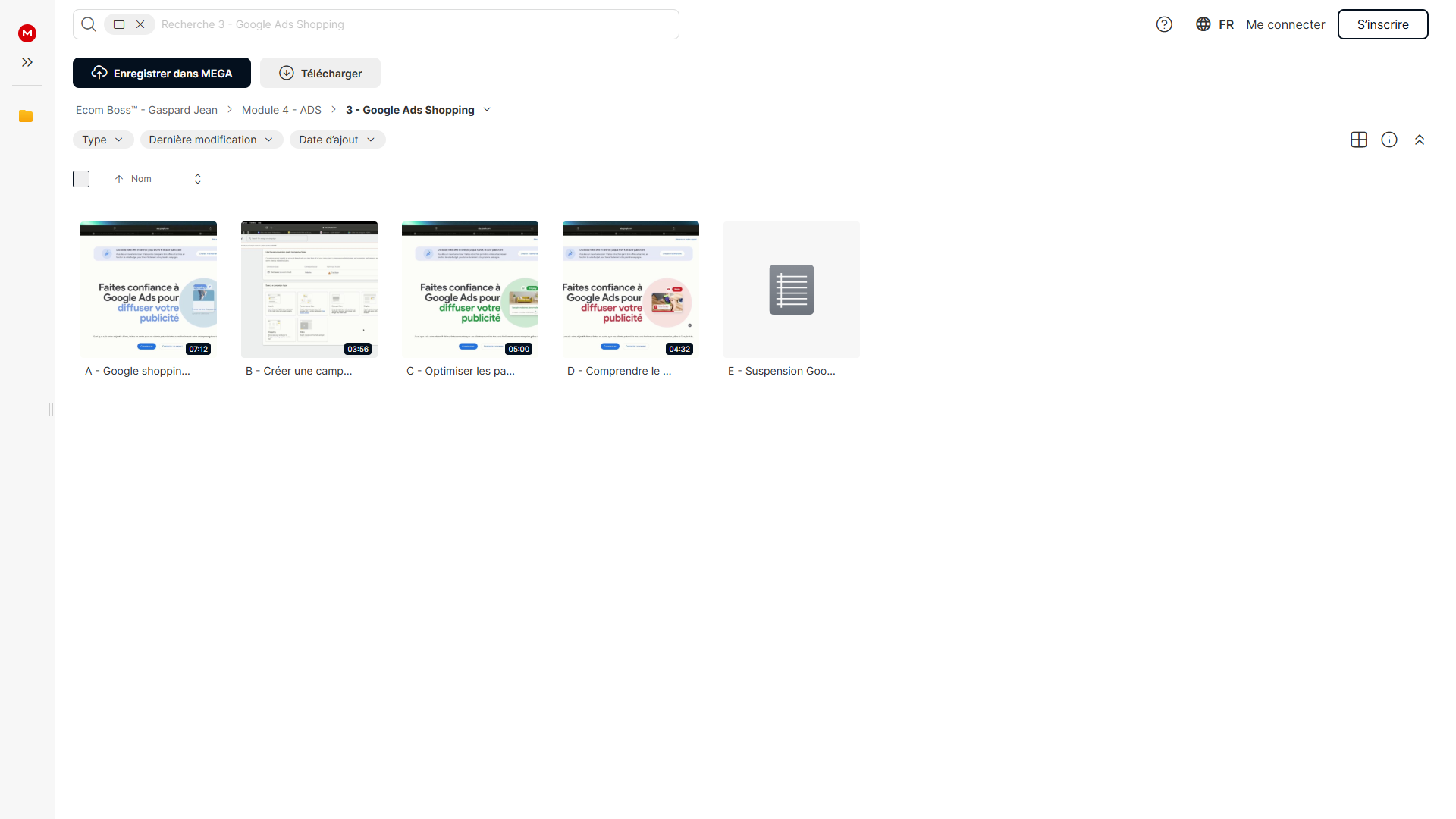Select file name 'A - Google shoppin...'
The image size is (1456, 819).
tap(137, 371)
